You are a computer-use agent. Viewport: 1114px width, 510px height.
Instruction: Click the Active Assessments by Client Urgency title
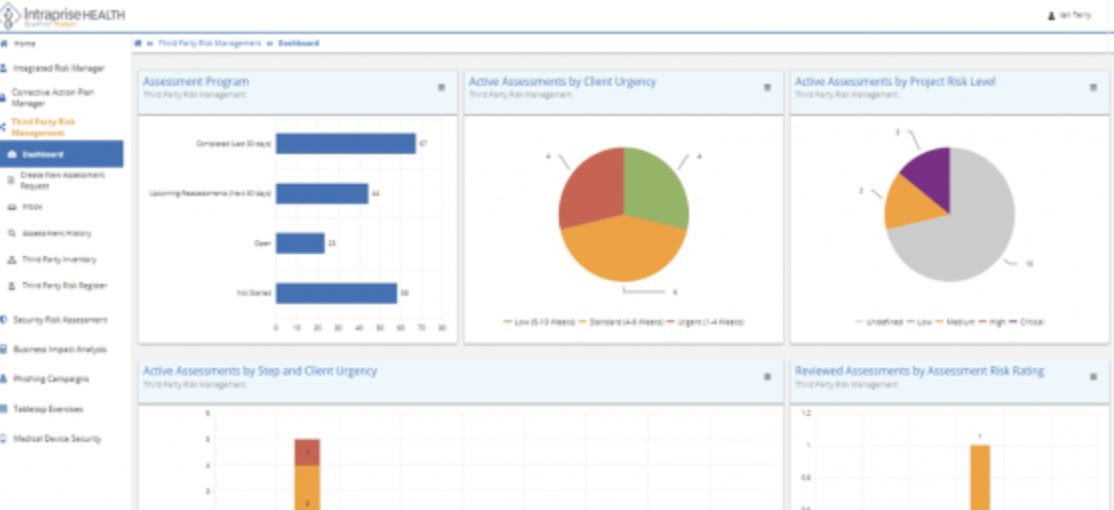[563, 82]
